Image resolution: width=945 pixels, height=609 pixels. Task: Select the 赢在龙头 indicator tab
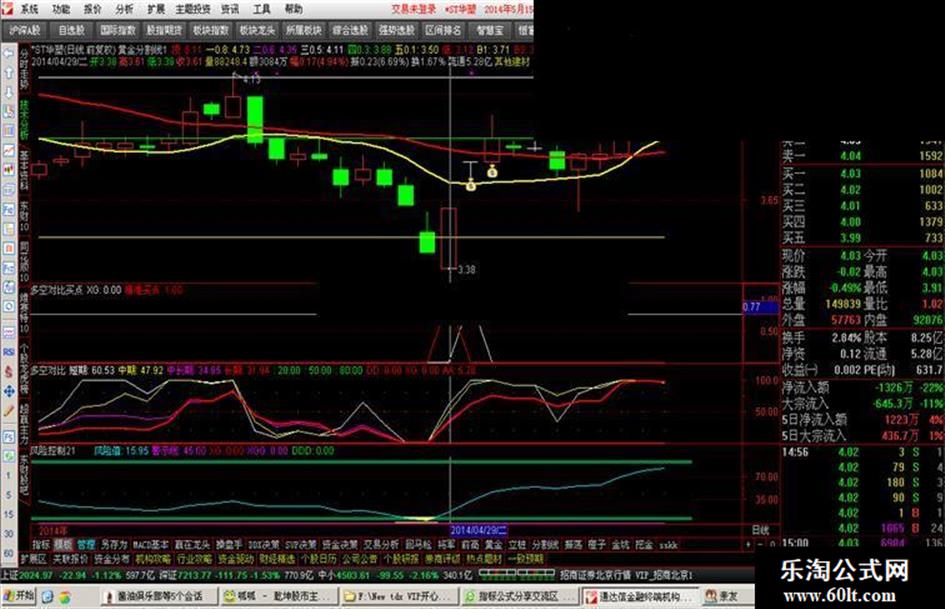[192, 544]
